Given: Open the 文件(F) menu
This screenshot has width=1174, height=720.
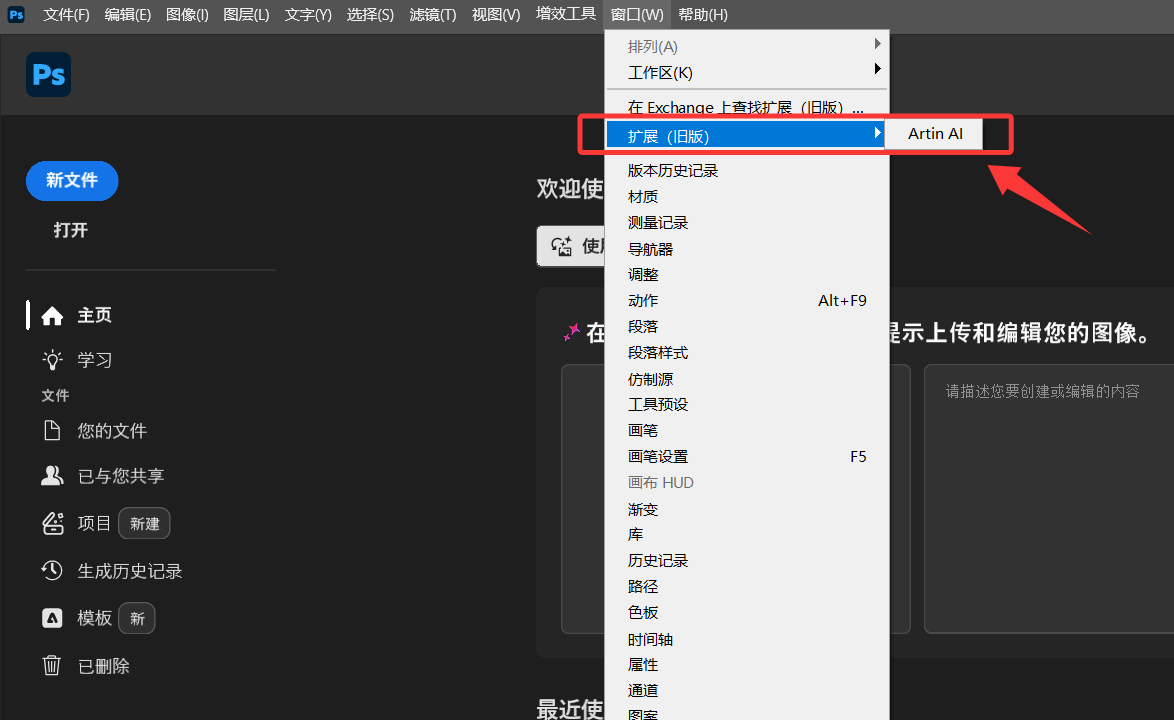Looking at the screenshot, I should 66,14.
